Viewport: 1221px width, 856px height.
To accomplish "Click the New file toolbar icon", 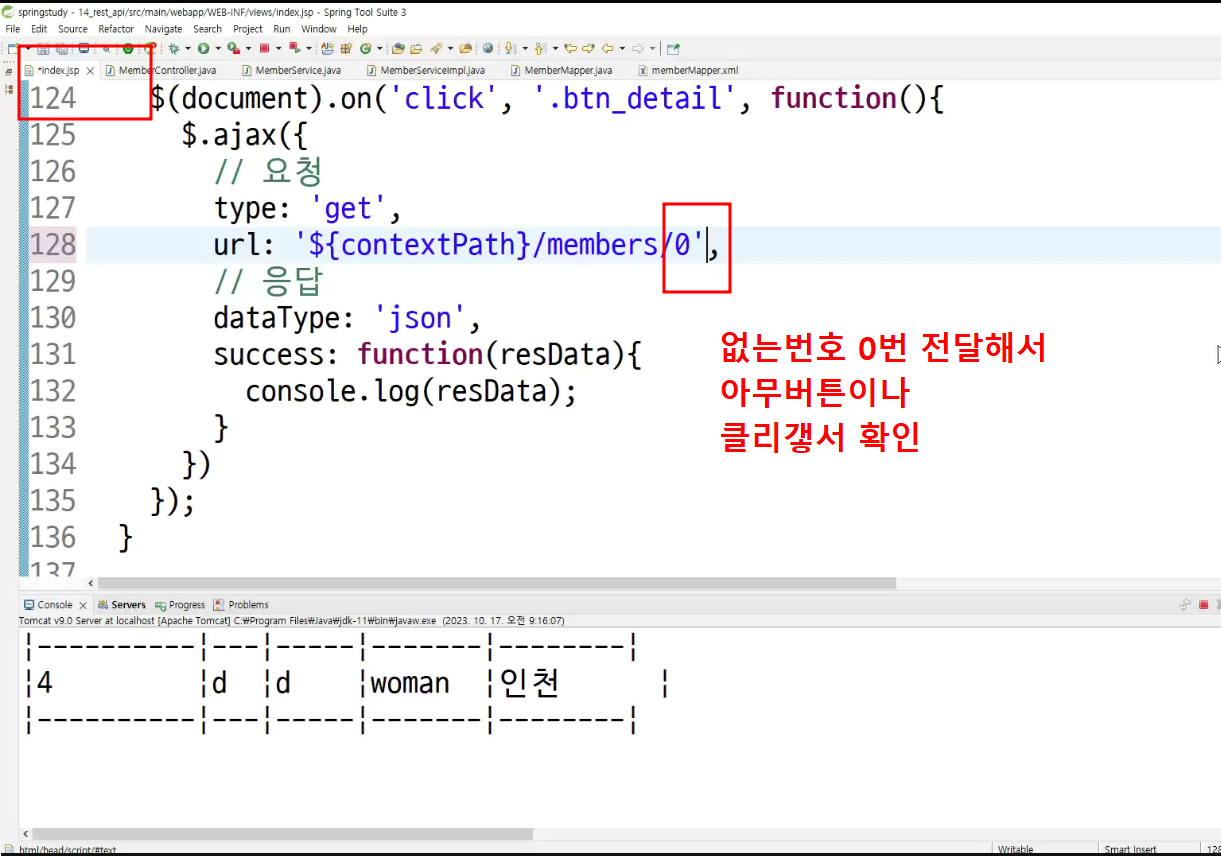I will [x=11, y=48].
